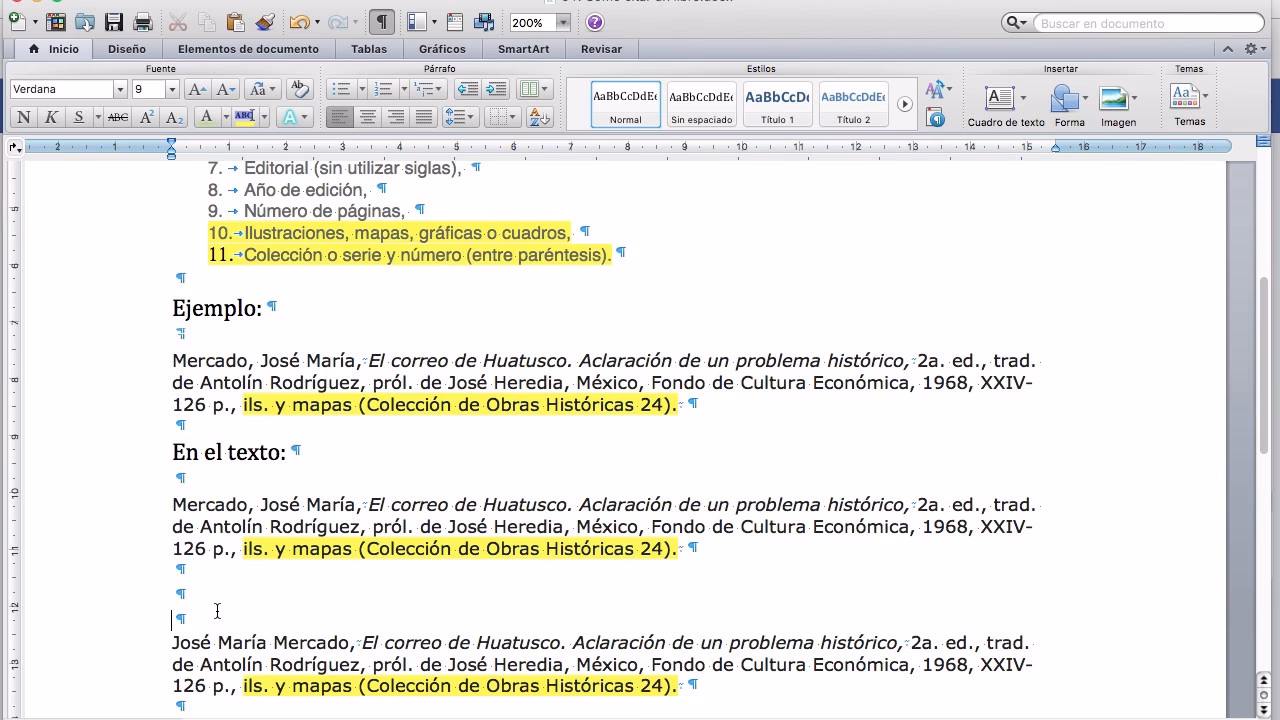This screenshot has height=720, width=1280.
Task: Toggle bold formatting with the N button
Action: (23, 116)
